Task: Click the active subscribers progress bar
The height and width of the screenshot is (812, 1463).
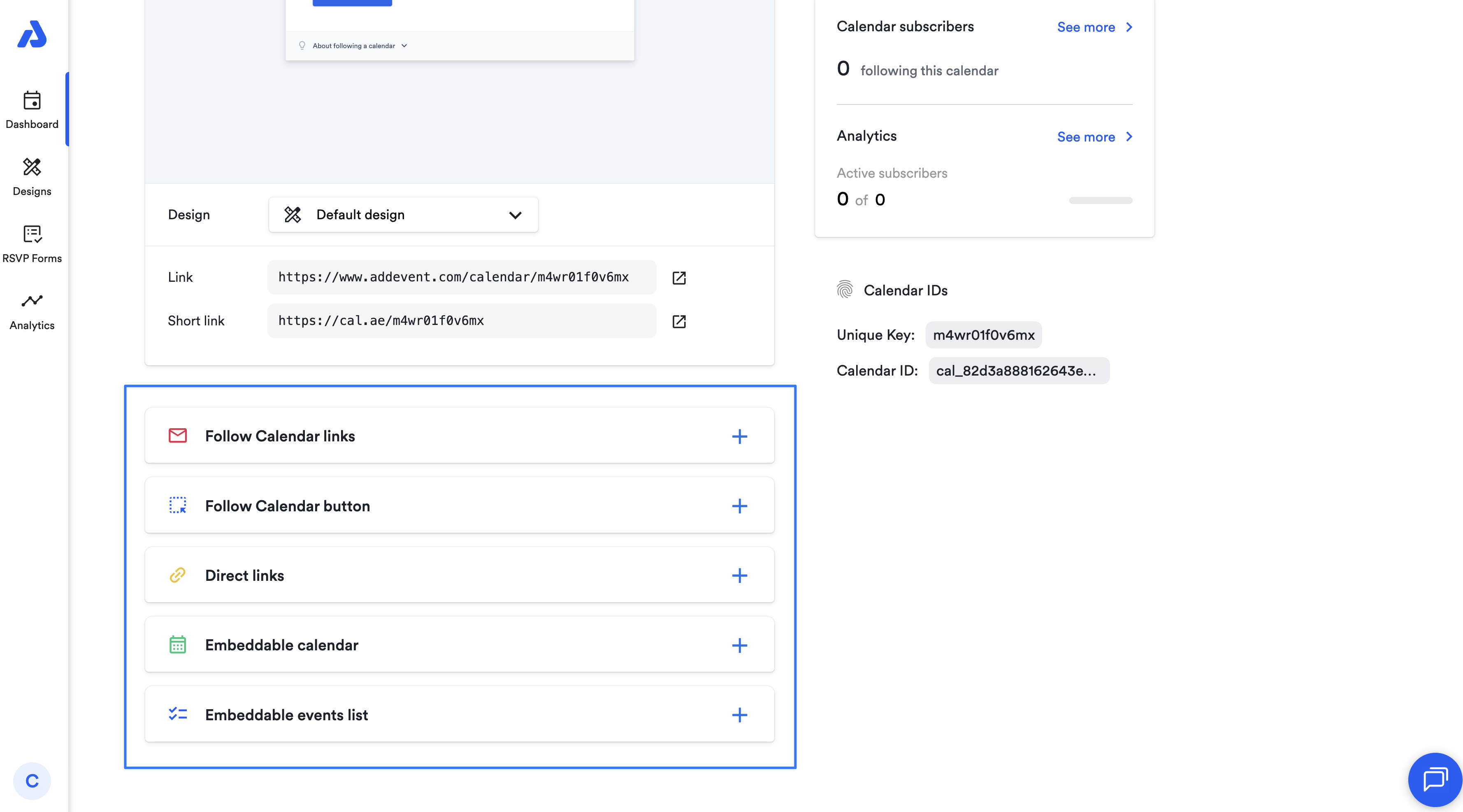Action: pyautogui.click(x=1100, y=200)
